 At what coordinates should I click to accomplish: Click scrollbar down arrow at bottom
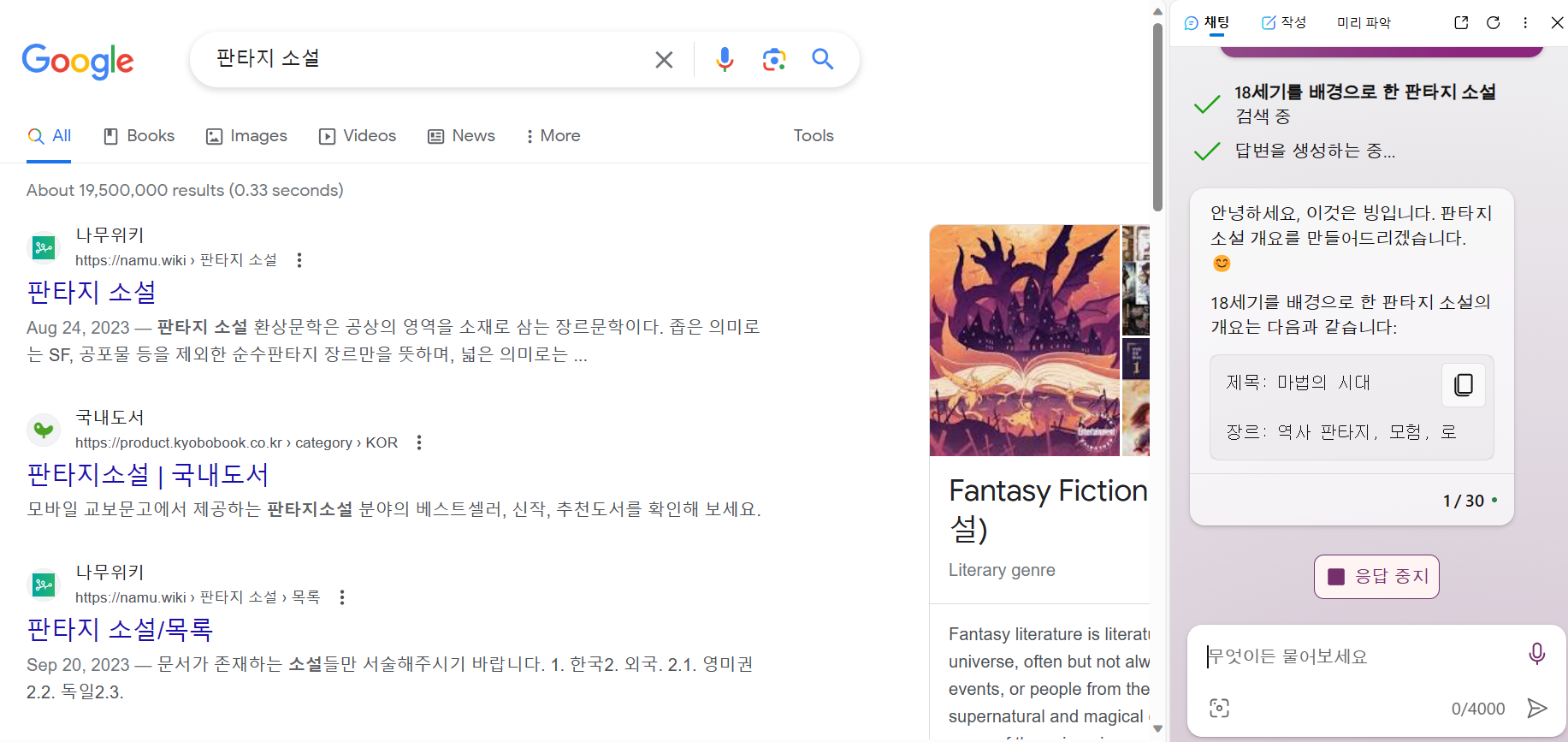(1157, 729)
